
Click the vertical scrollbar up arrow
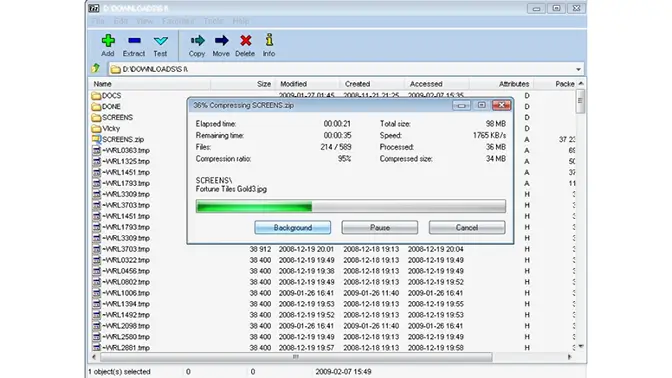[x=581, y=84]
